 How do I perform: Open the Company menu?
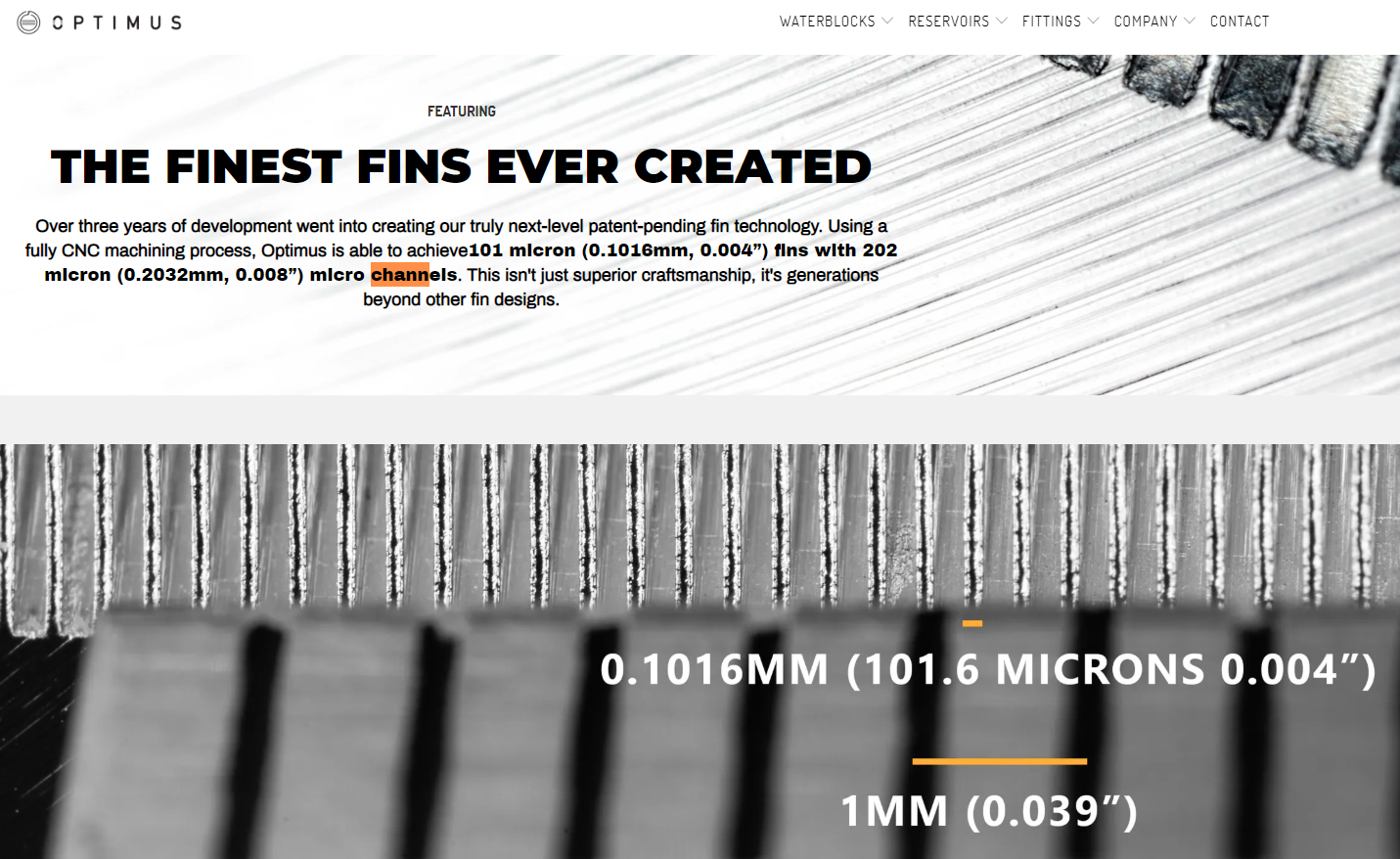pyautogui.click(x=1146, y=22)
